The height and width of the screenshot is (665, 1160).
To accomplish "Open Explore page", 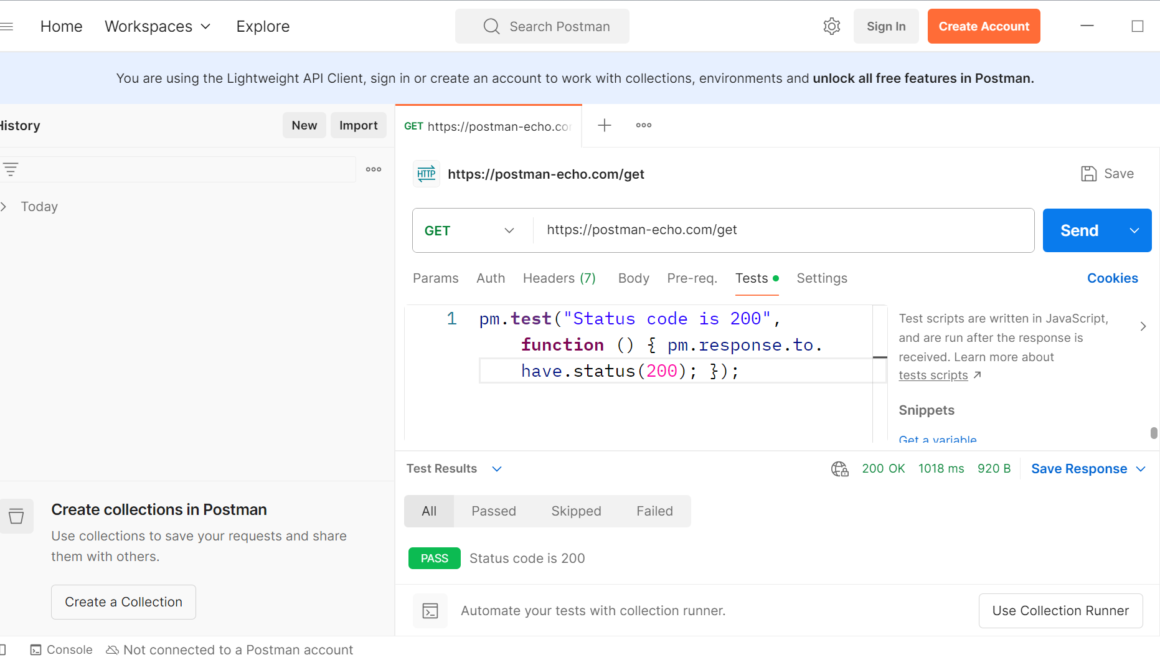I will pos(263,27).
